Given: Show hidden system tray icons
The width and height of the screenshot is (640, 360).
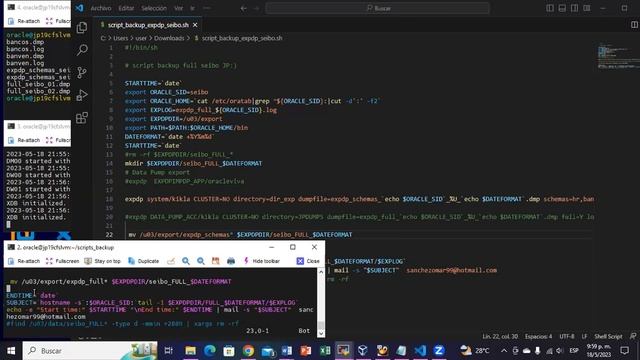Looking at the screenshot, I should coord(504,351).
